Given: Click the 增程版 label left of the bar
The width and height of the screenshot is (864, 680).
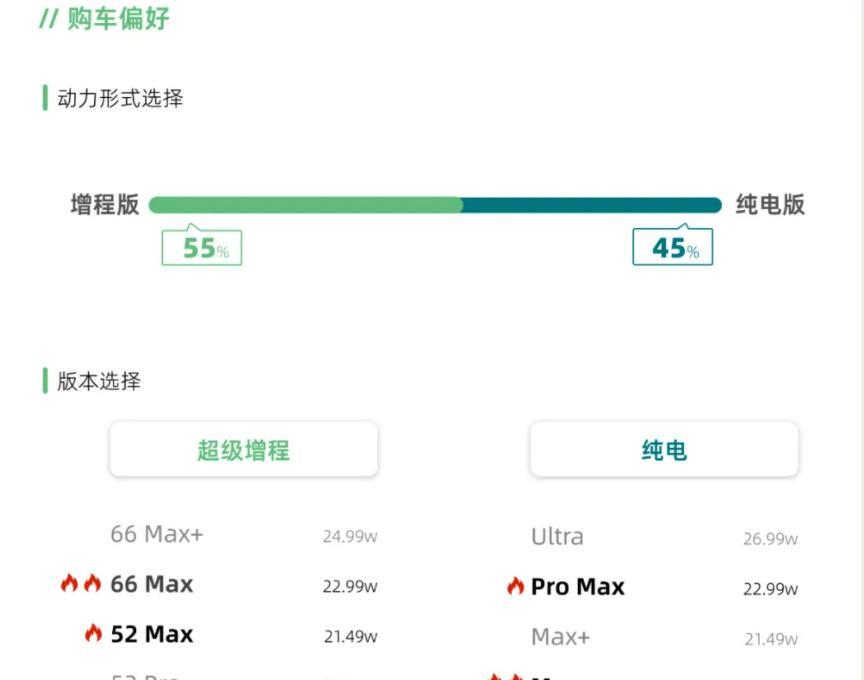Looking at the screenshot, I should tap(105, 205).
